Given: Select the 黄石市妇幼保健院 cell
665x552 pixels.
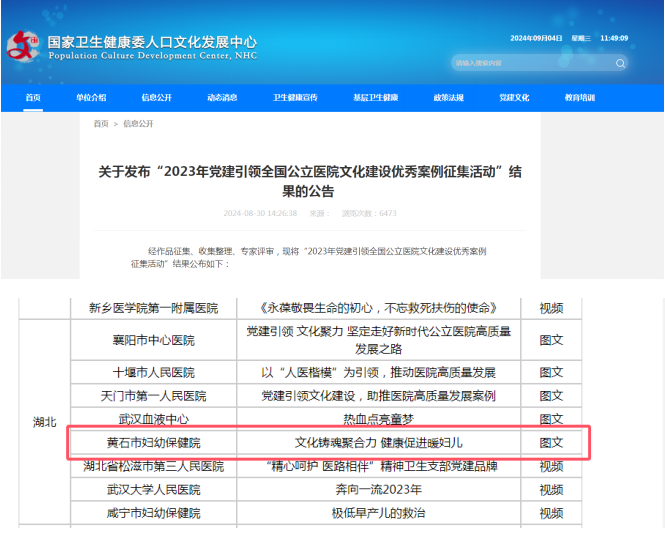Looking at the screenshot, I should click(x=154, y=443).
